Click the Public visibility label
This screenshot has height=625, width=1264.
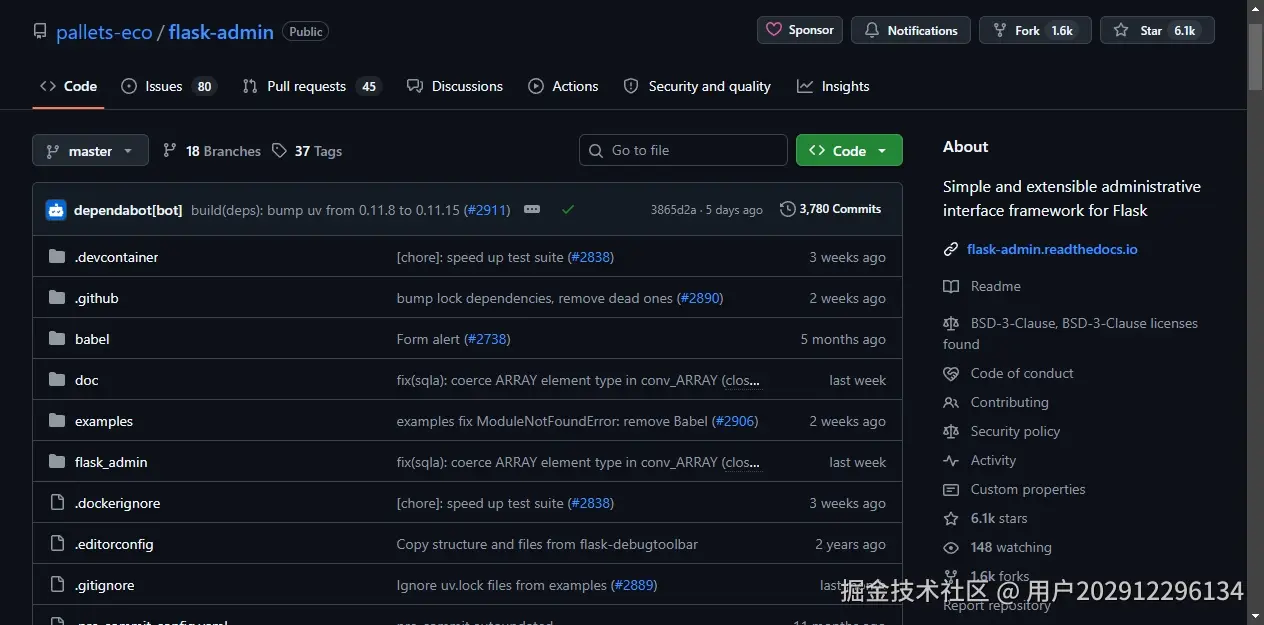[x=305, y=32]
